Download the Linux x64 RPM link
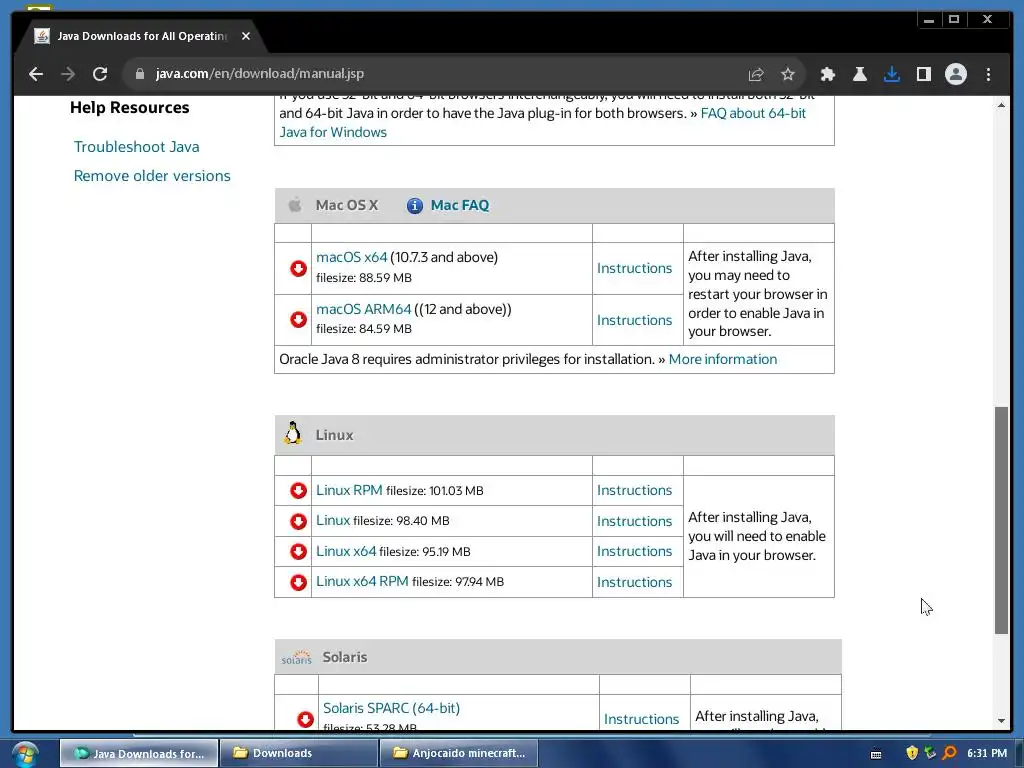1024x768 pixels. click(x=362, y=581)
